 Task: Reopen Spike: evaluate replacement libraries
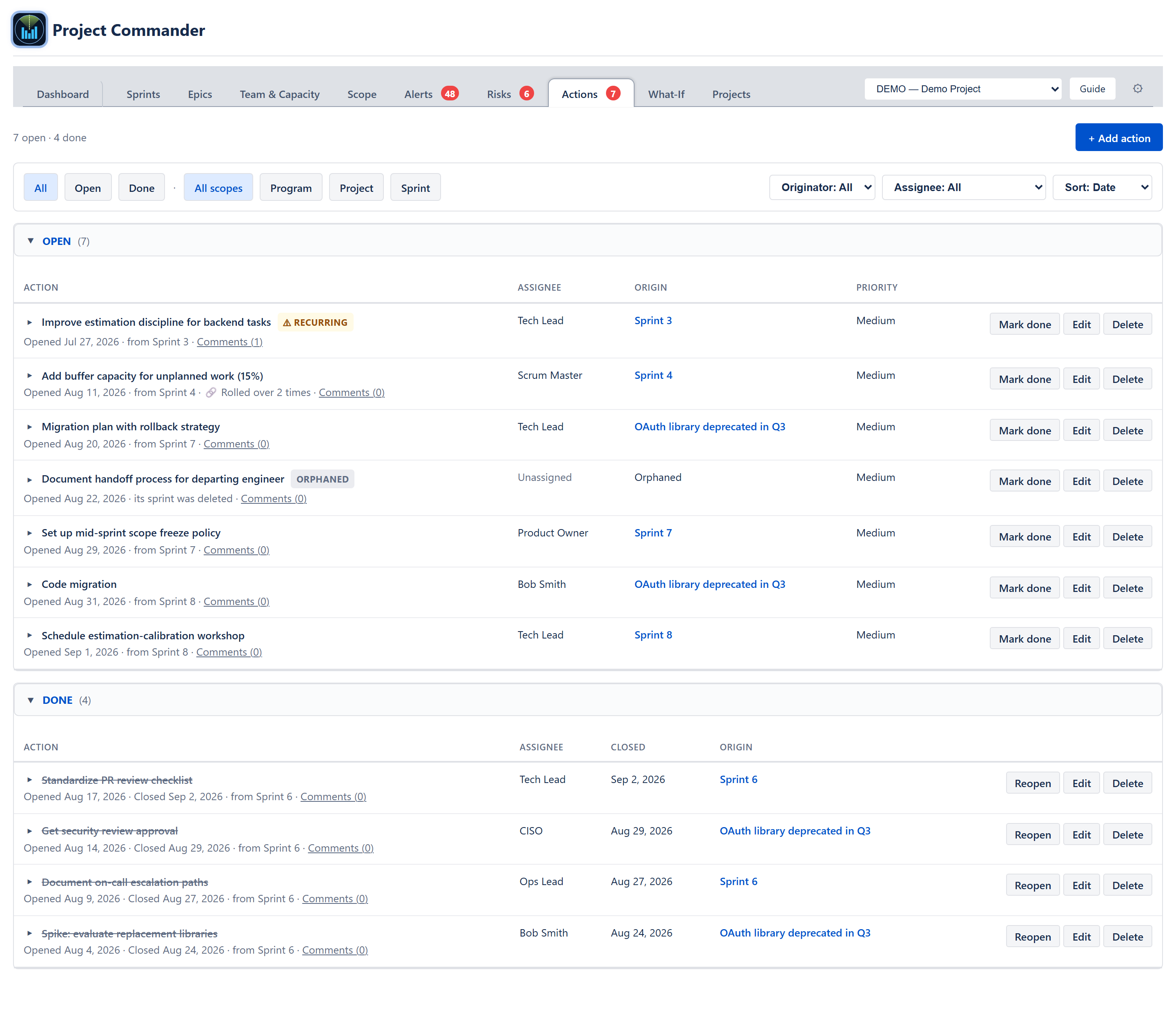1032,937
